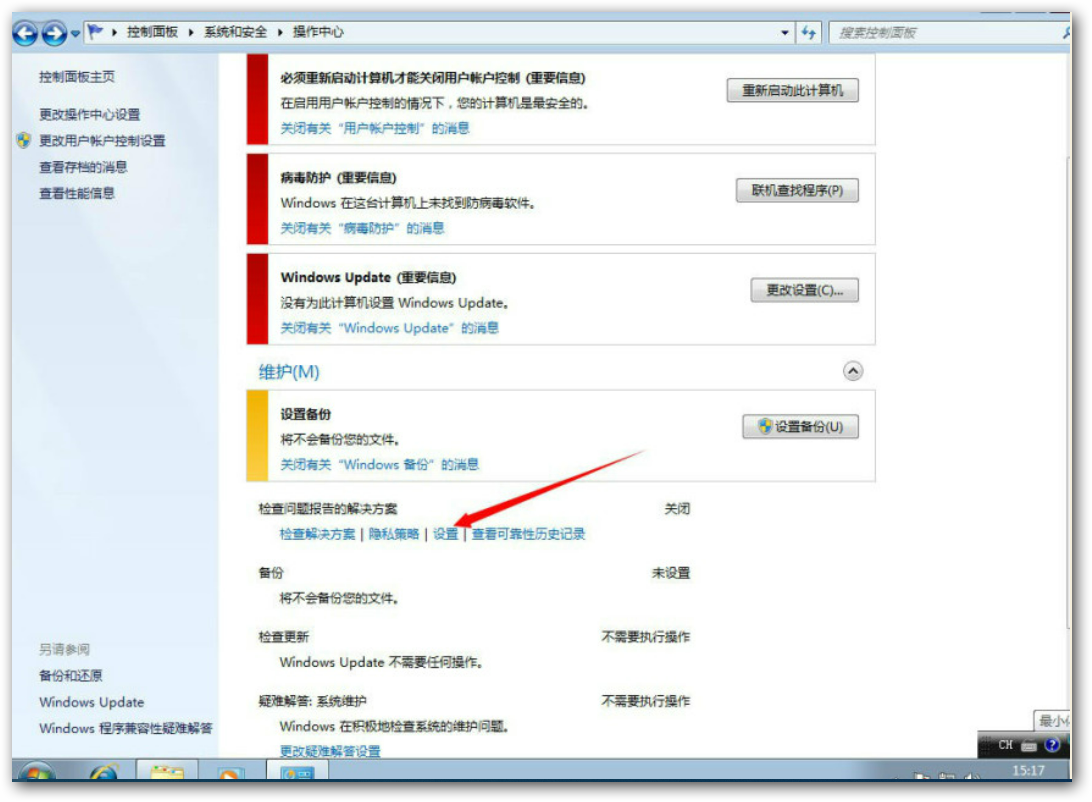Click the 设置备份 message heading
This screenshot has width=1092, height=802.
306,414
